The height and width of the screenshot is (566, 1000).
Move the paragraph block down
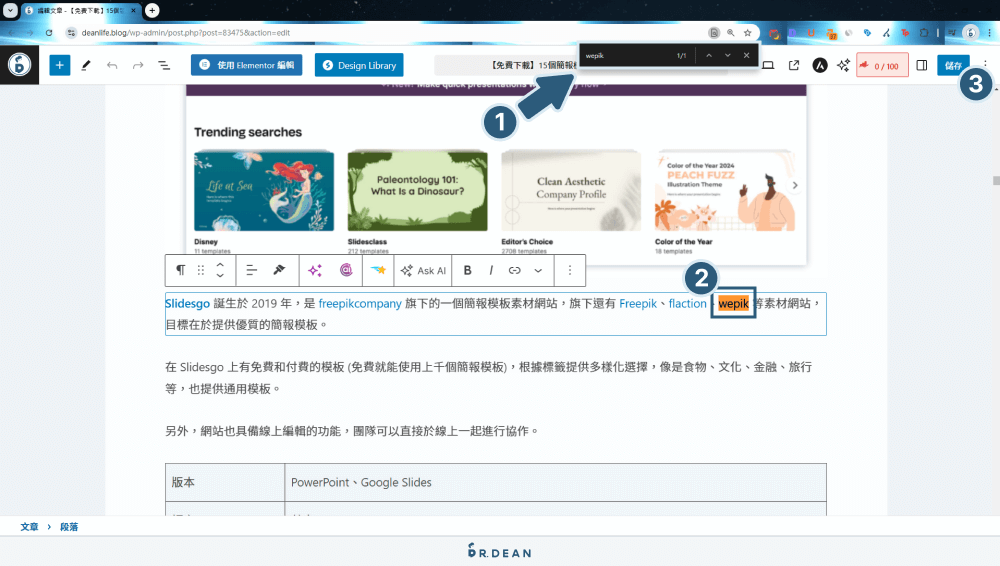pyautogui.click(x=220, y=276)
